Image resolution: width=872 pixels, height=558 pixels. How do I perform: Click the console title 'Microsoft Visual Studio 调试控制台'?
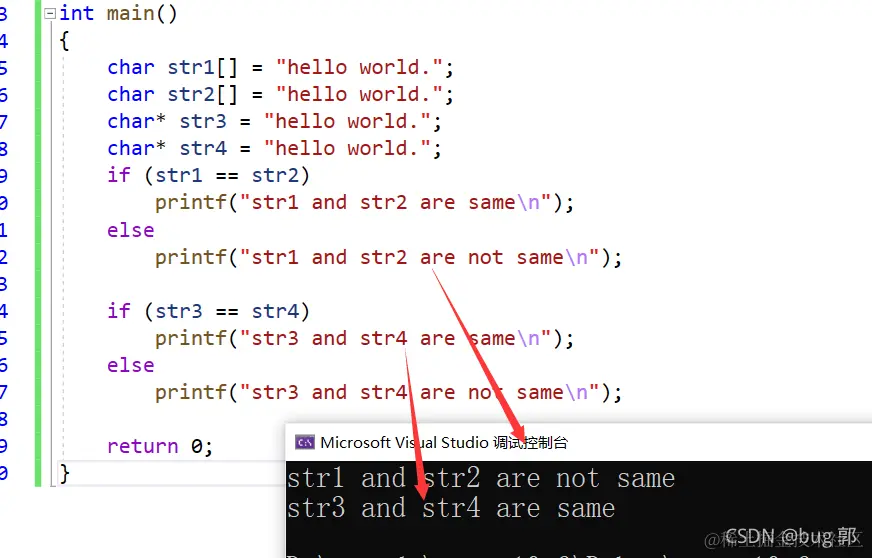444,442
